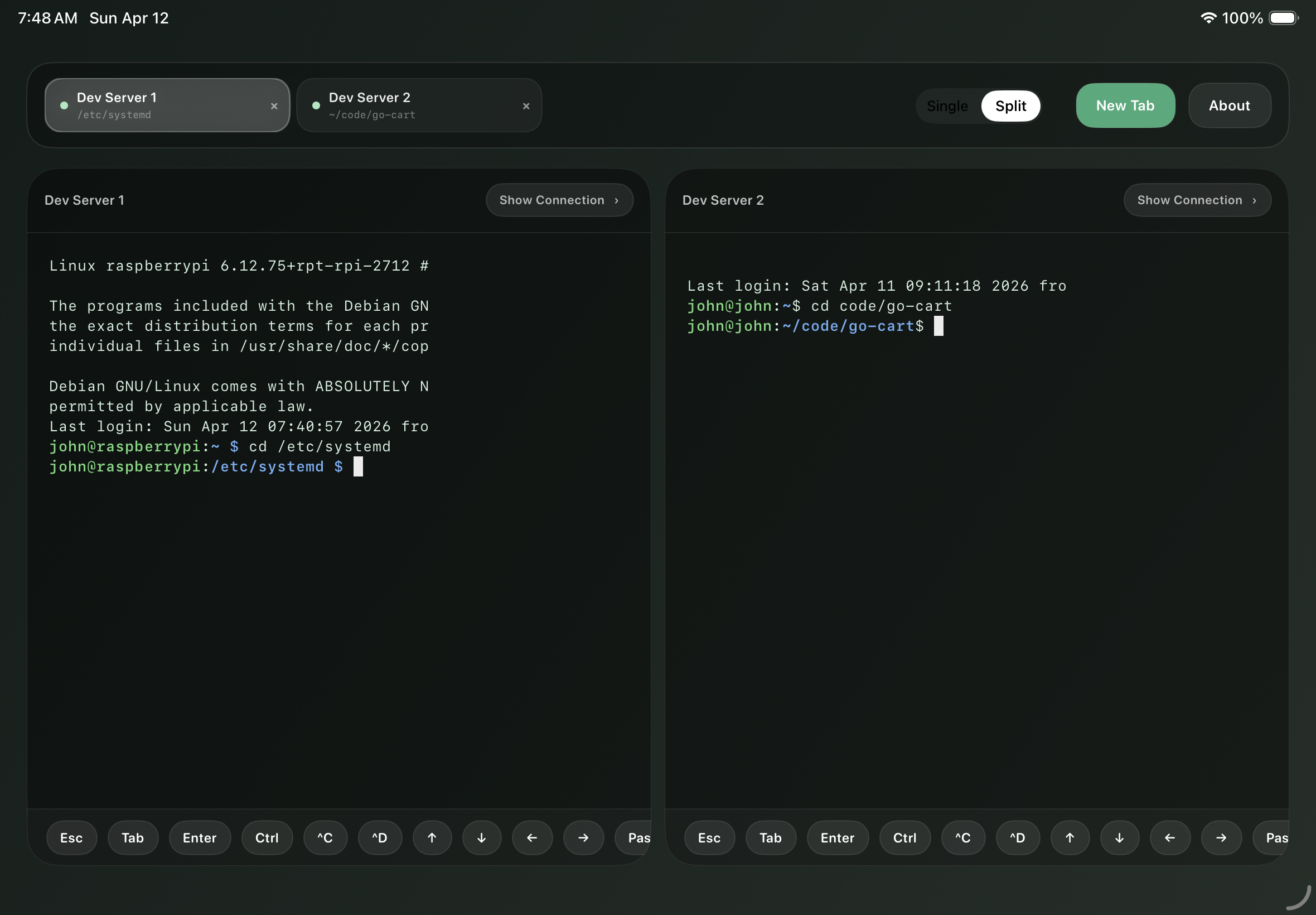Expand Show Connection for Dev Server 1
Viewport: 1316px width, 915px height.
tap(559, 200)
